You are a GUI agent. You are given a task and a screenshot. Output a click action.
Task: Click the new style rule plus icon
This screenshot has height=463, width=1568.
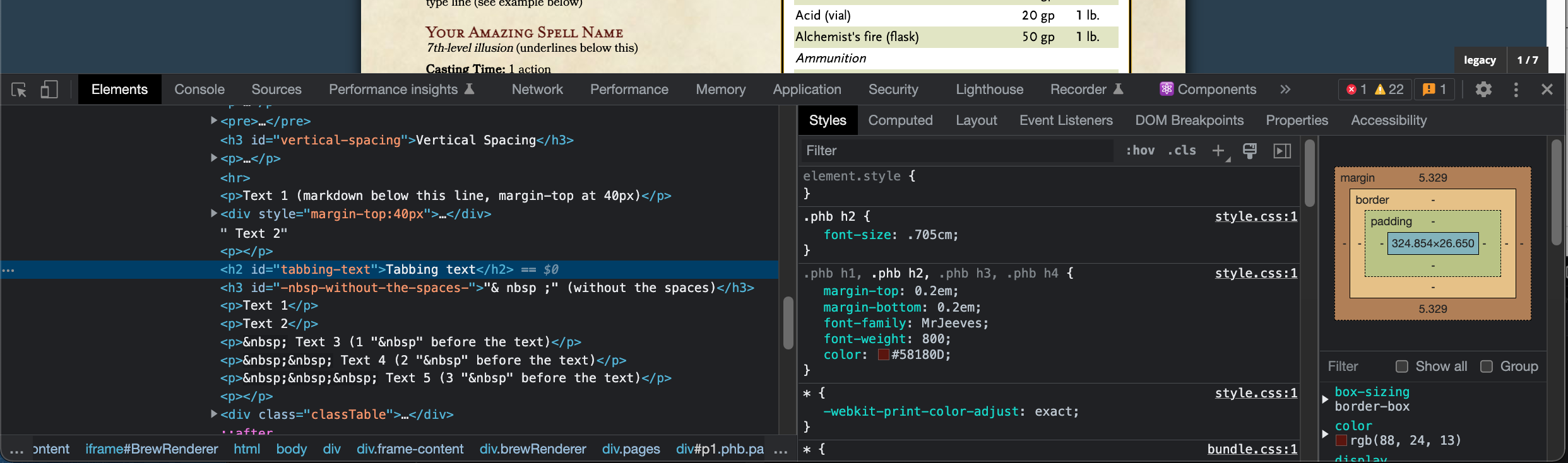tap(1218, 151)
